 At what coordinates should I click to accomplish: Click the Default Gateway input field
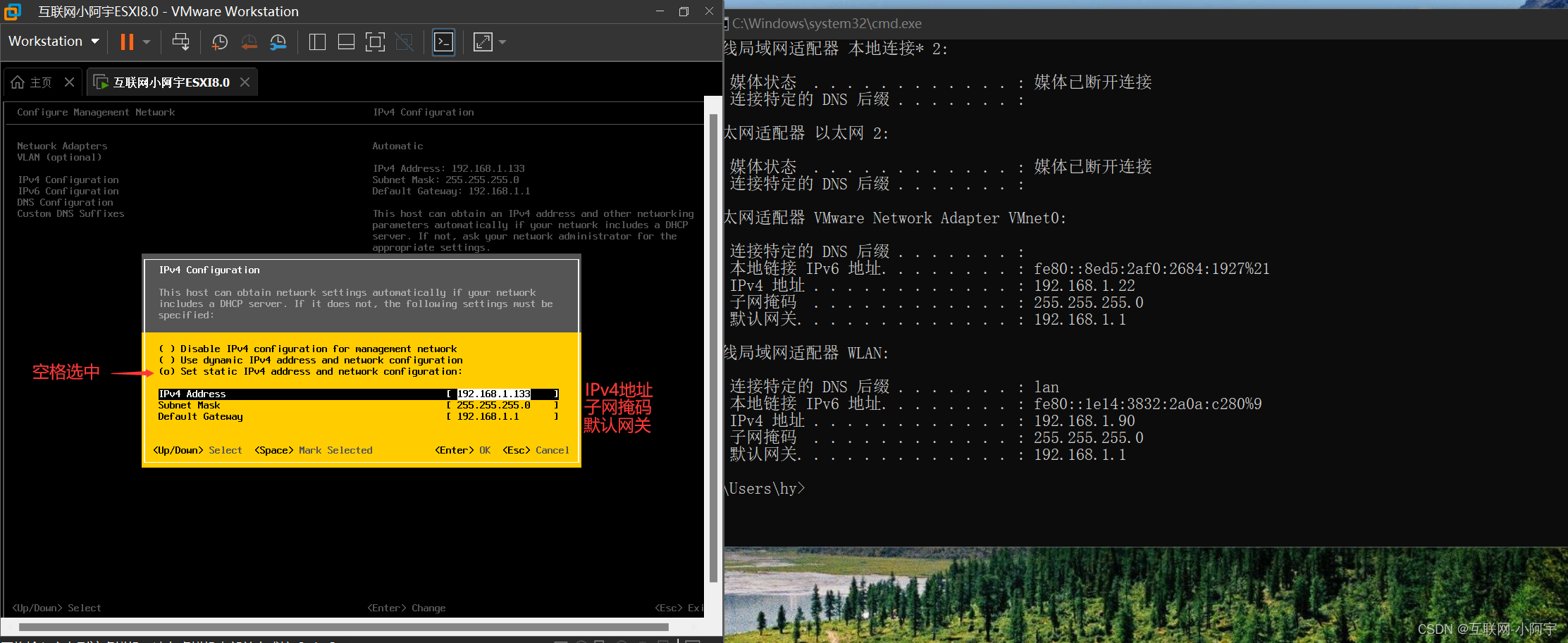pyautogui.click(x=502, y=417)
